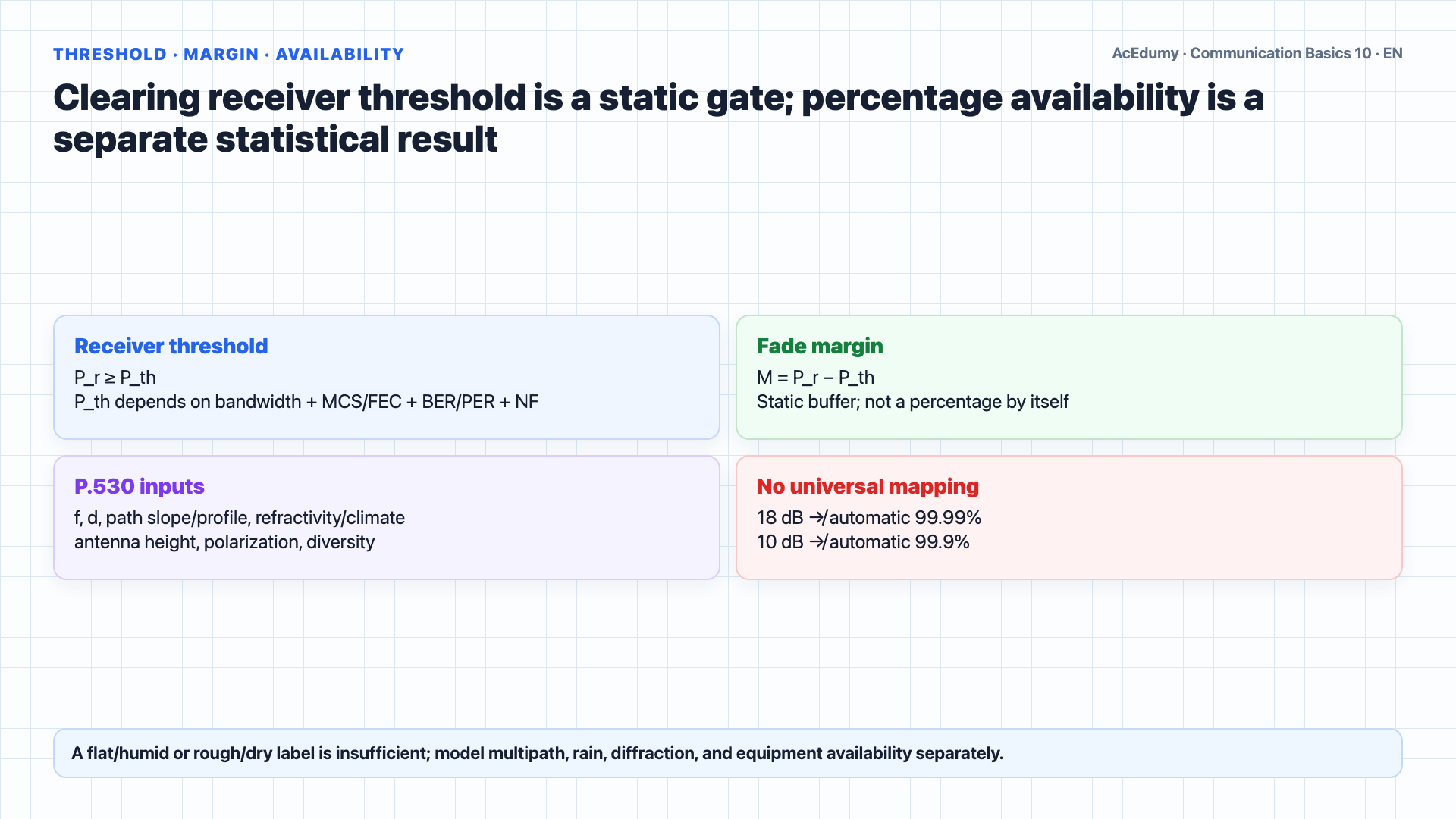Image resolution: width=1456 pixels, height=819 pixels.
Task: Click the P.530 inputs heading
Action: coord(140,486)
